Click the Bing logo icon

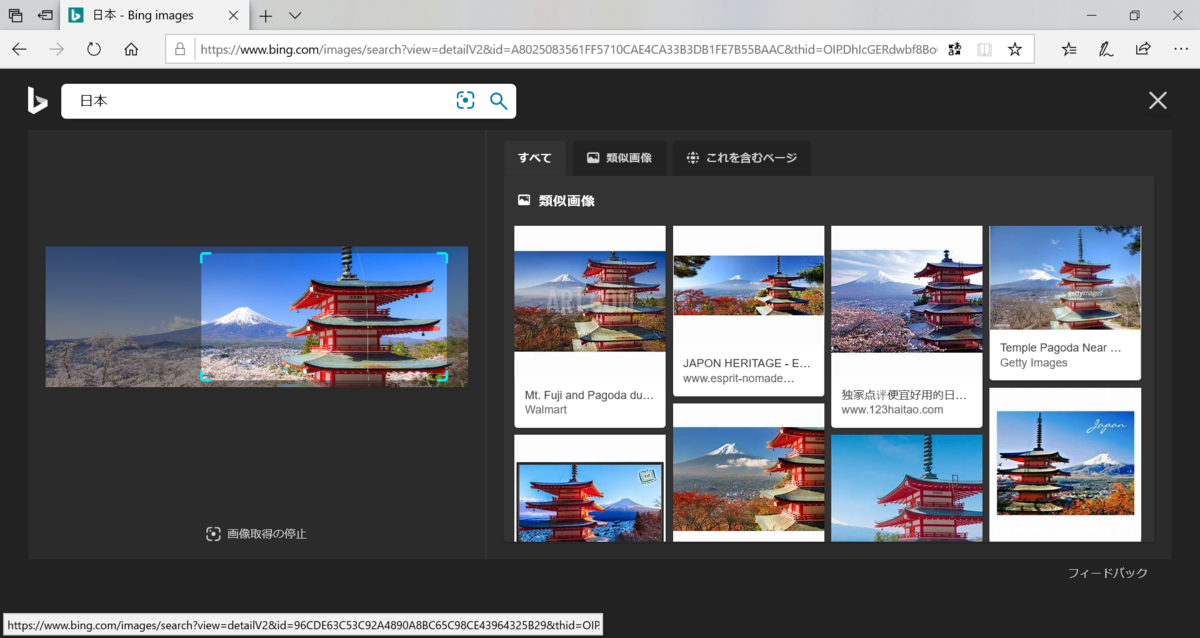pyautogui.click(x=37, y=100)
